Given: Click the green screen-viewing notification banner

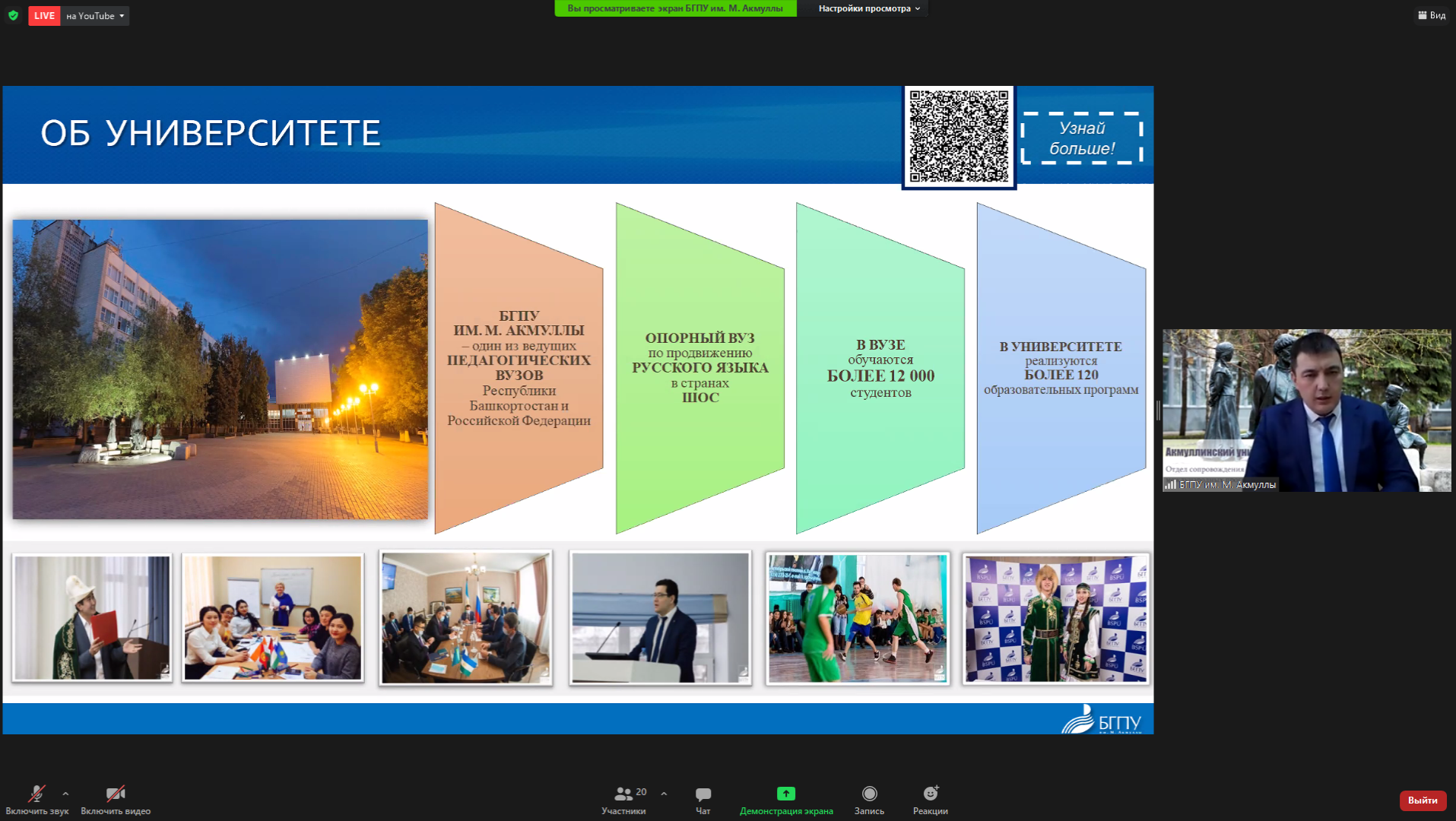Looking at the screenshot, I should (675, 8).
